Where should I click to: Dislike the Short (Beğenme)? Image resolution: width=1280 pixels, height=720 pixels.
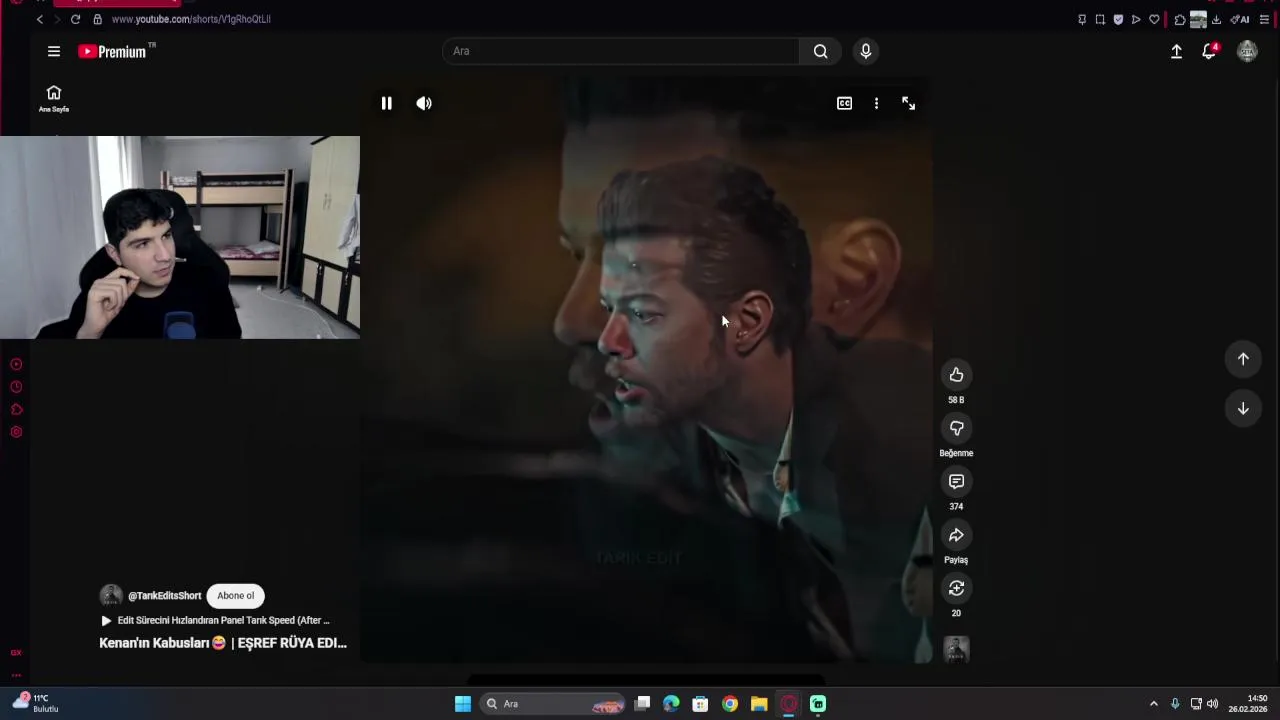956,428
